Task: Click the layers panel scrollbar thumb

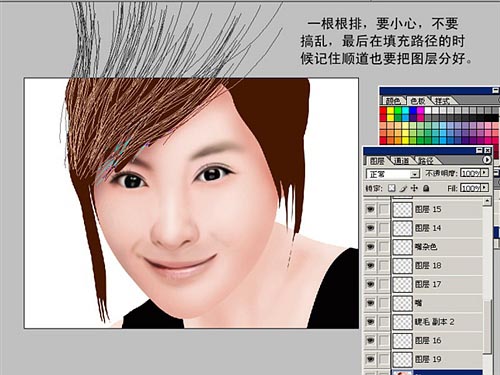Action: pyautogui.click(x=487, y=326)
